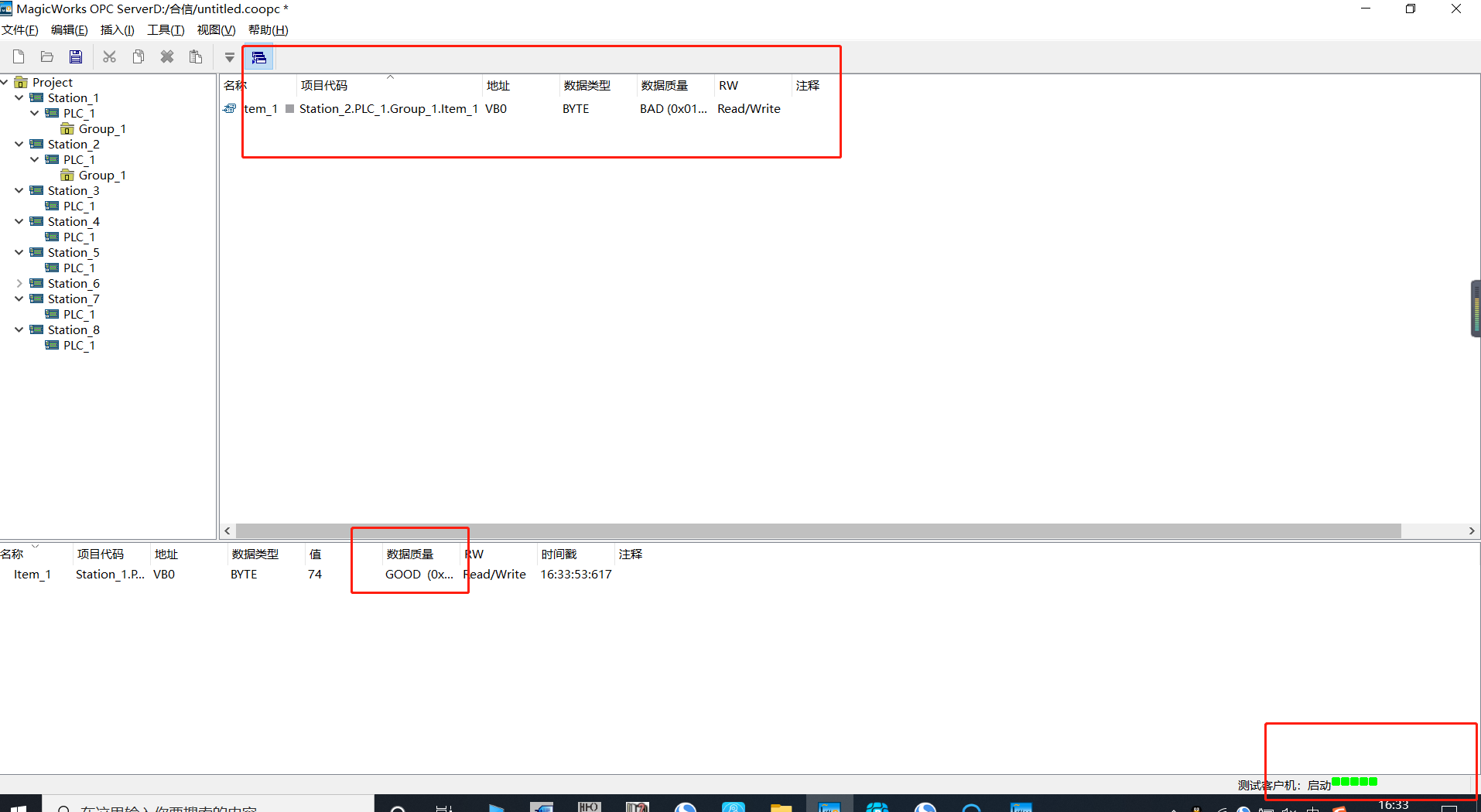This screenshot has width=1481, height=812.
Task: Open project using the folder toolbar icon
Action: [x=47, y=56]
